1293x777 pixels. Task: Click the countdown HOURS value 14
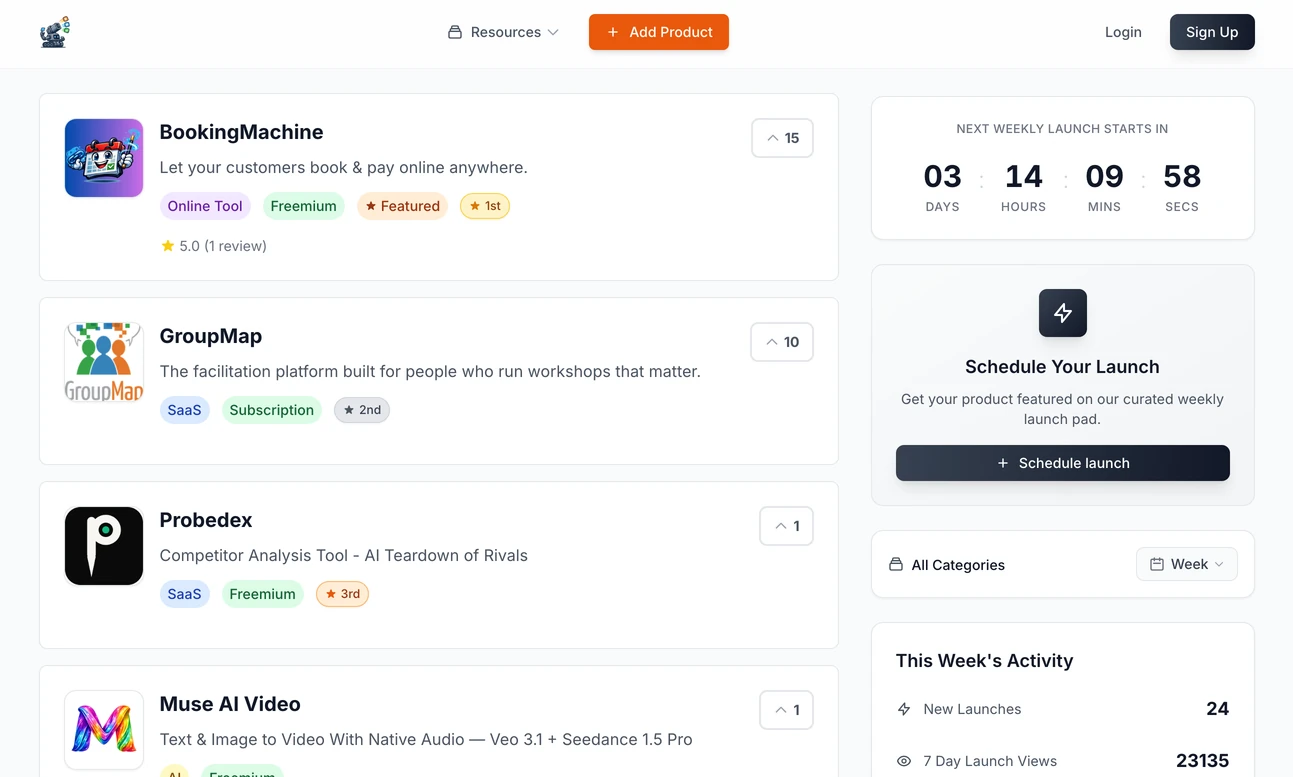click(x=1023, y=177)
